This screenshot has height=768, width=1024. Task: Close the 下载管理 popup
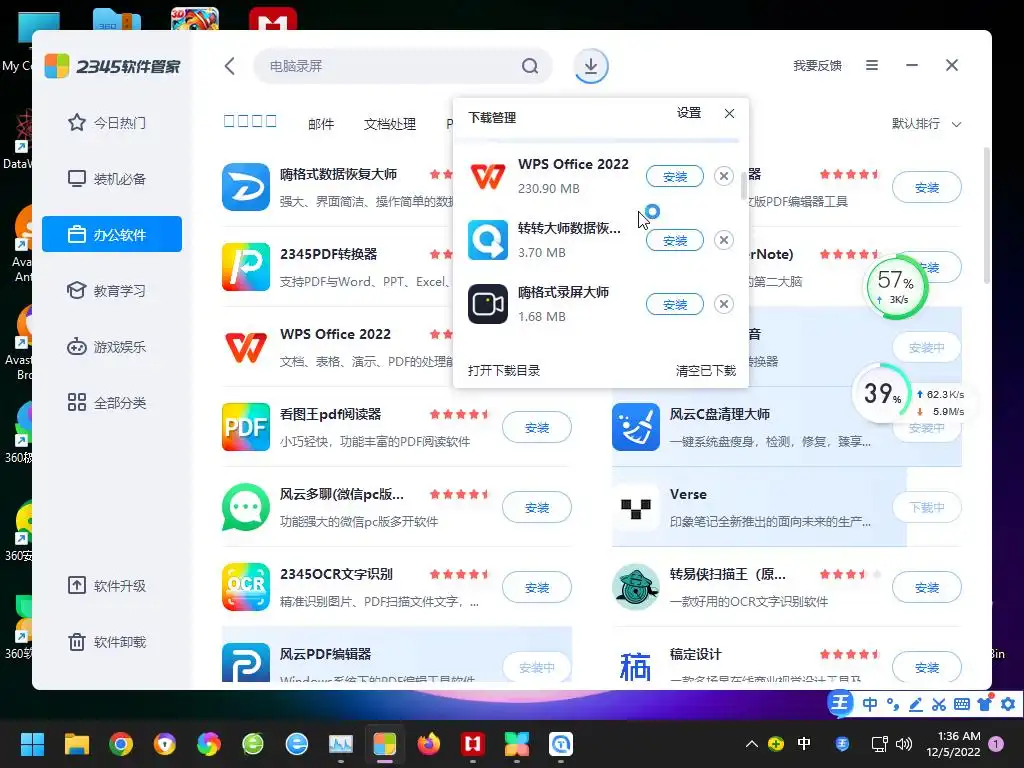729,114
